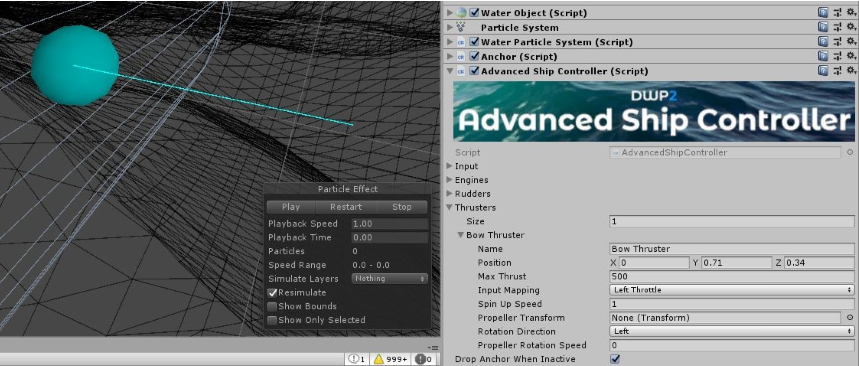Screen dimensions: 859x366
Task: Open gear menu of Anchor script
Action: coord(851,56)
